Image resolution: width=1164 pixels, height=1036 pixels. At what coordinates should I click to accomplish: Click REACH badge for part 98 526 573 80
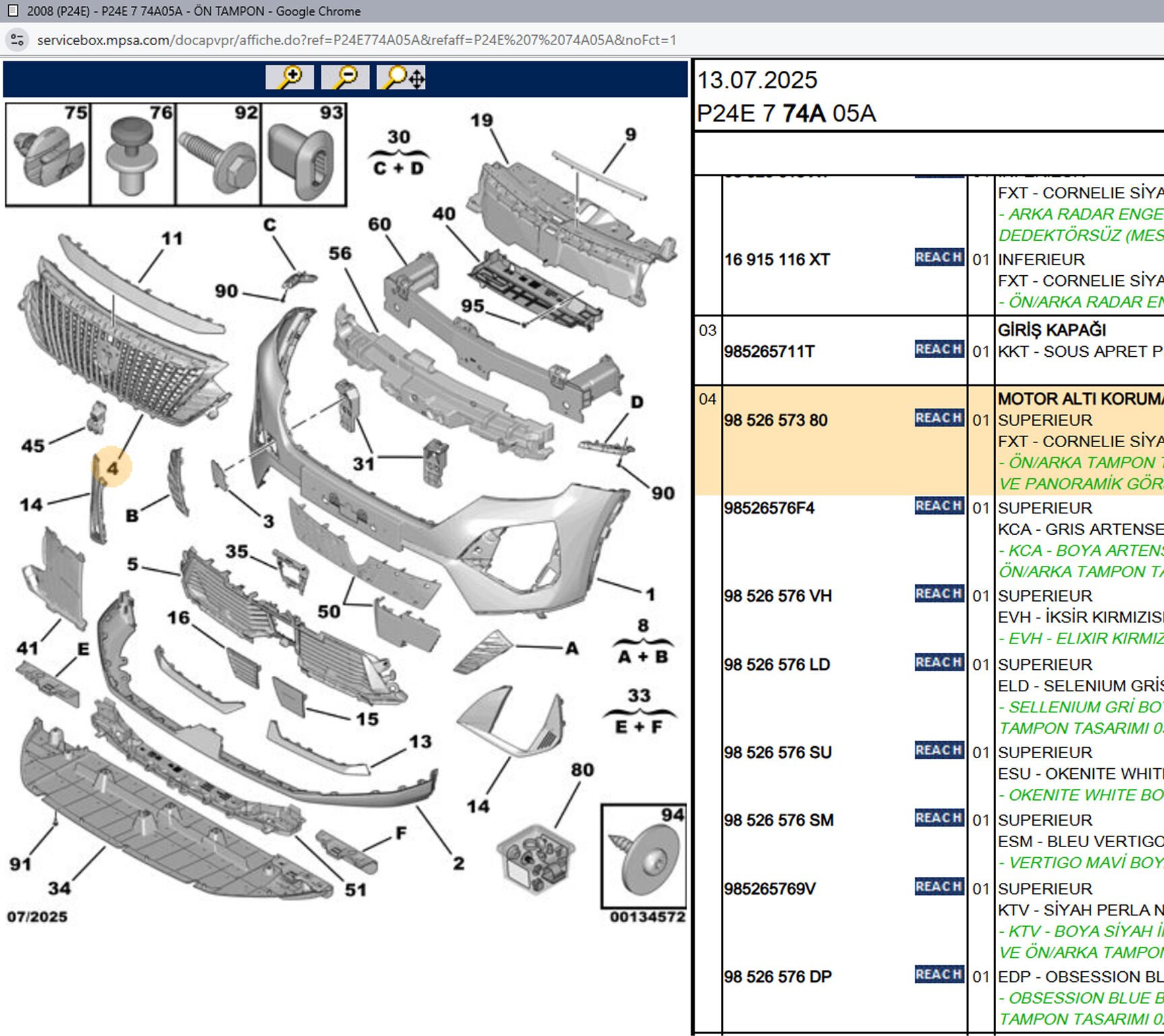(939, 418)
